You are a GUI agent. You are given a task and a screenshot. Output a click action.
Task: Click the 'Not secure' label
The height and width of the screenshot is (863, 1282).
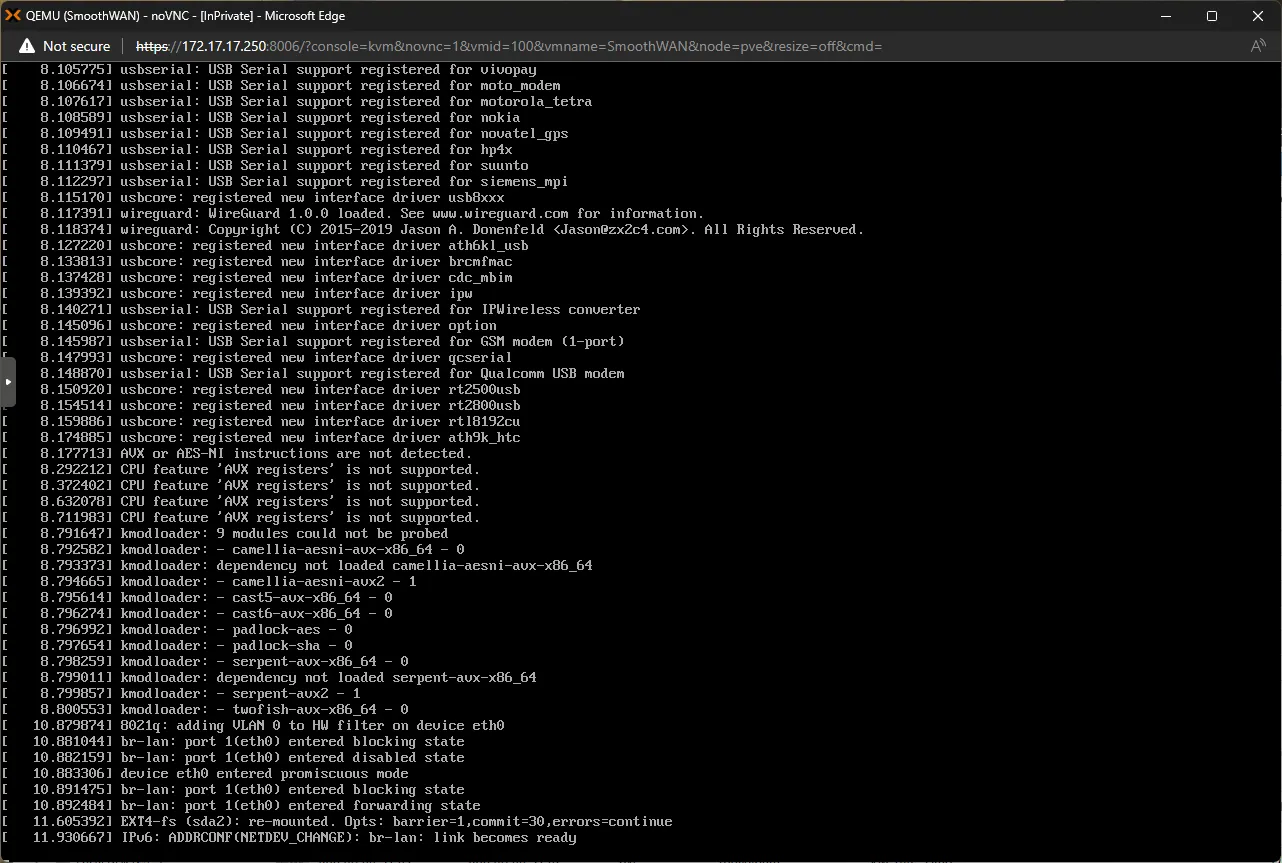click(76, 46)
